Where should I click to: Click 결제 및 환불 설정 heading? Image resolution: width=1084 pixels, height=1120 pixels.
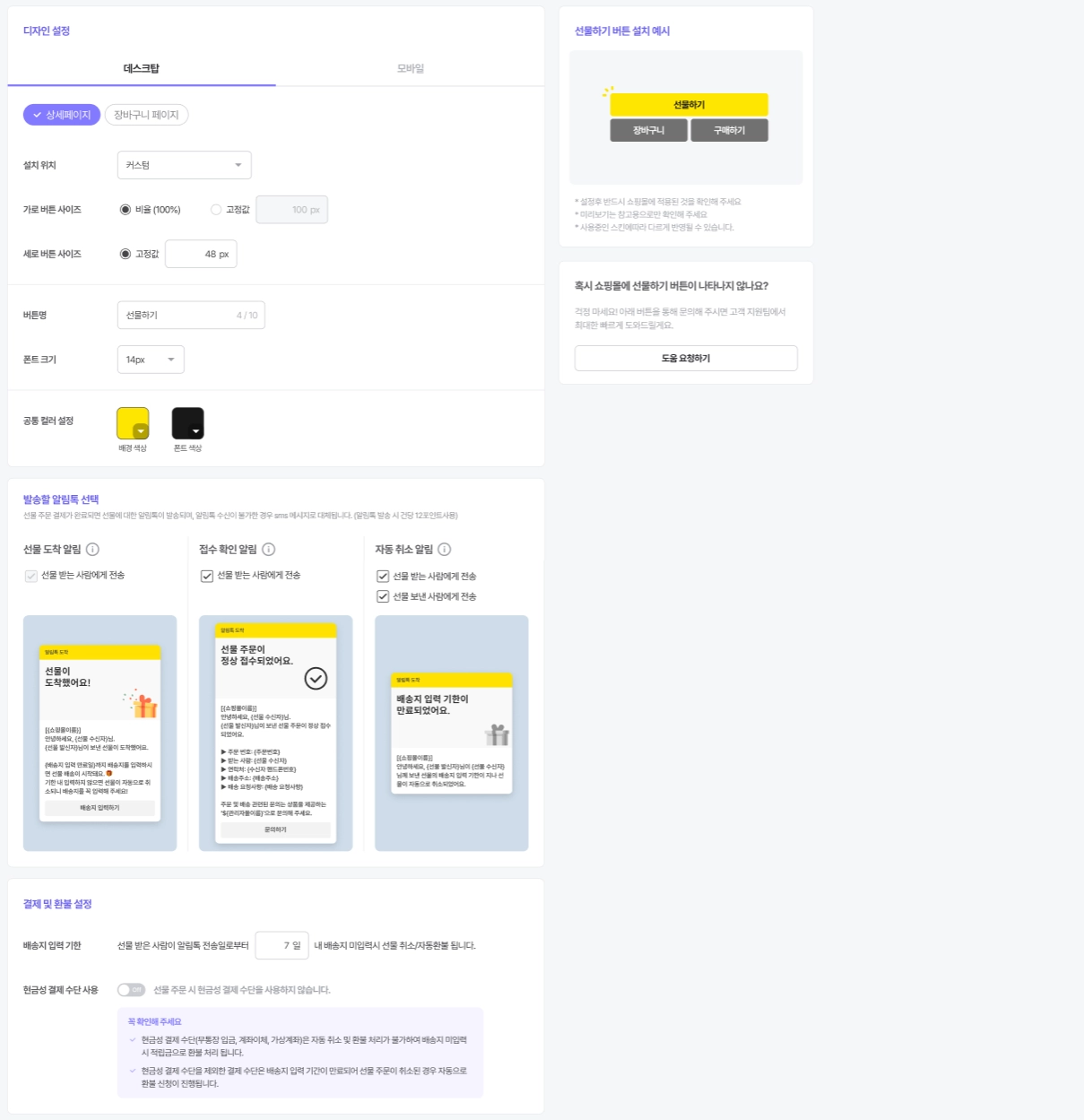click(x=57, y=904)
